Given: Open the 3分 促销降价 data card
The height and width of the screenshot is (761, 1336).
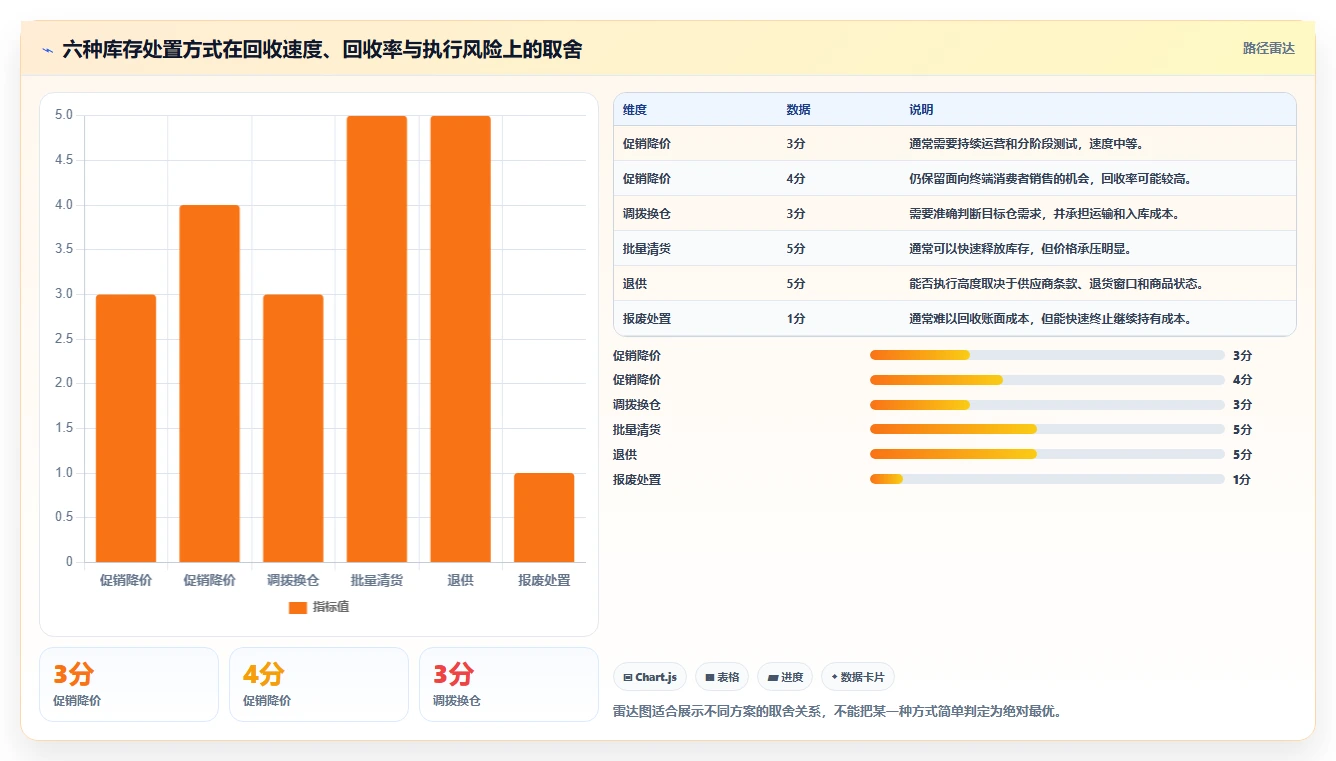Looking at the screenshot, I should [129, 684].
